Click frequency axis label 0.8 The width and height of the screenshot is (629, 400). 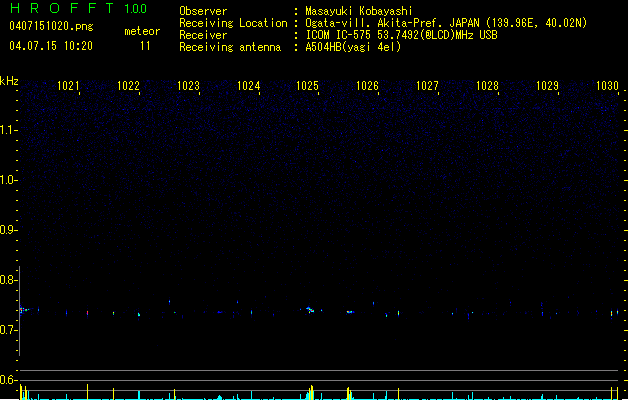coord(8,280)
